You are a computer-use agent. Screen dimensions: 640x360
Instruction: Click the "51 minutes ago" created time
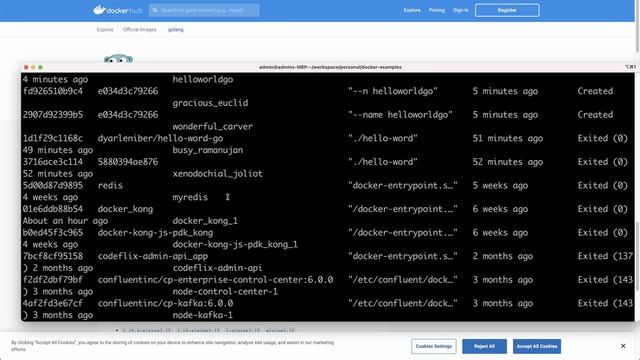coord(508,138)
